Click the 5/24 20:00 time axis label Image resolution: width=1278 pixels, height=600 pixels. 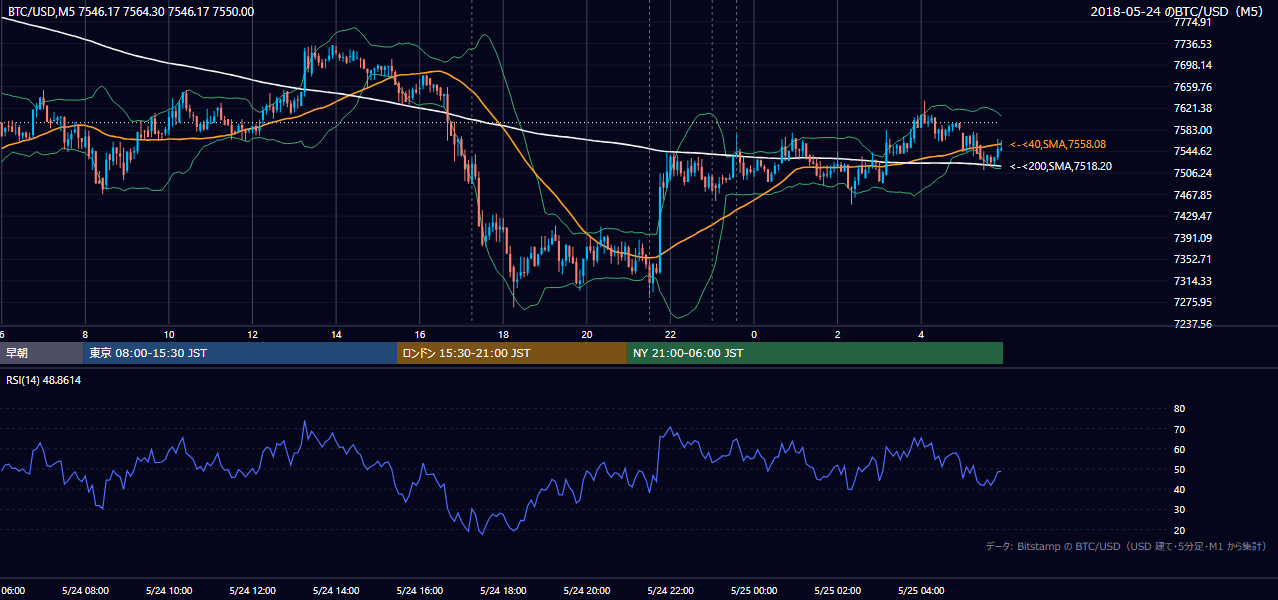587,590
